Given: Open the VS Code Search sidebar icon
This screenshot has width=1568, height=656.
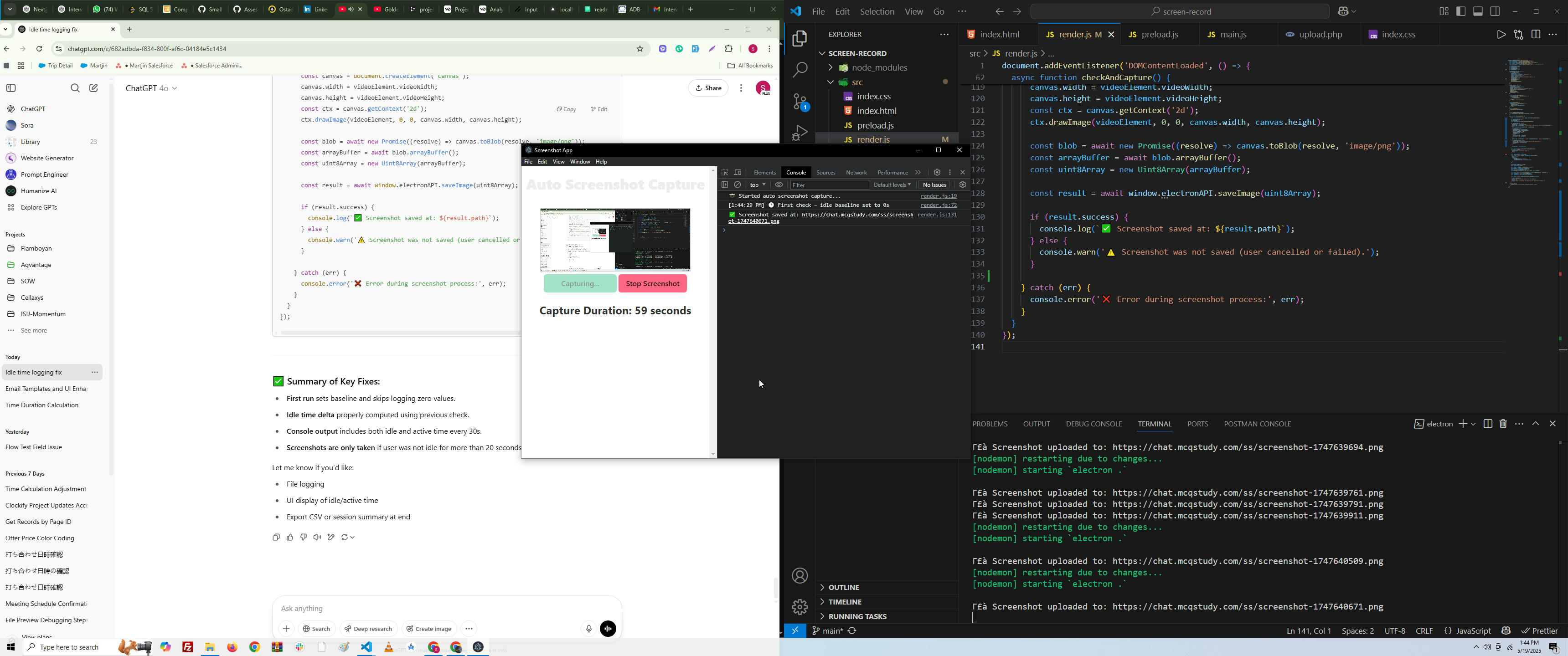Looking at the screenshot, I should (800, 70).
